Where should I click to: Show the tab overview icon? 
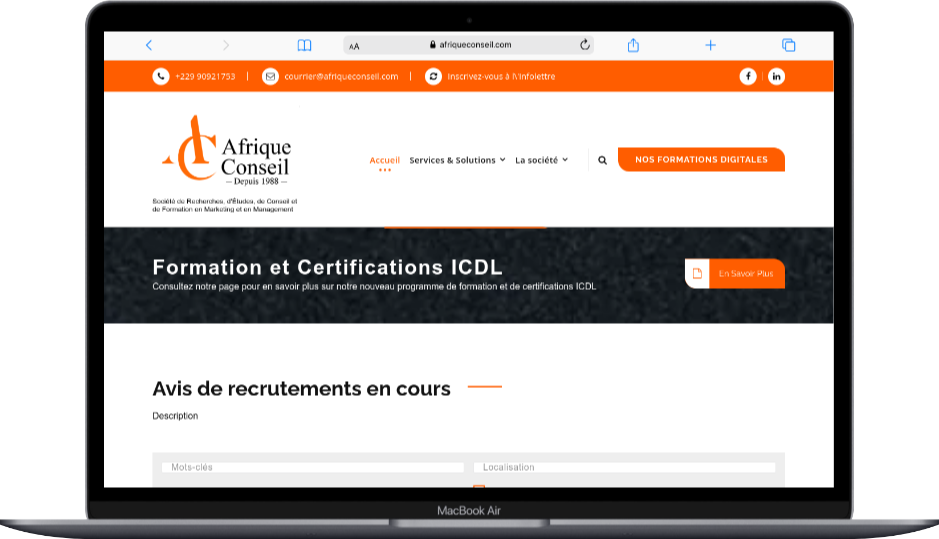click(x=788, y=45)
